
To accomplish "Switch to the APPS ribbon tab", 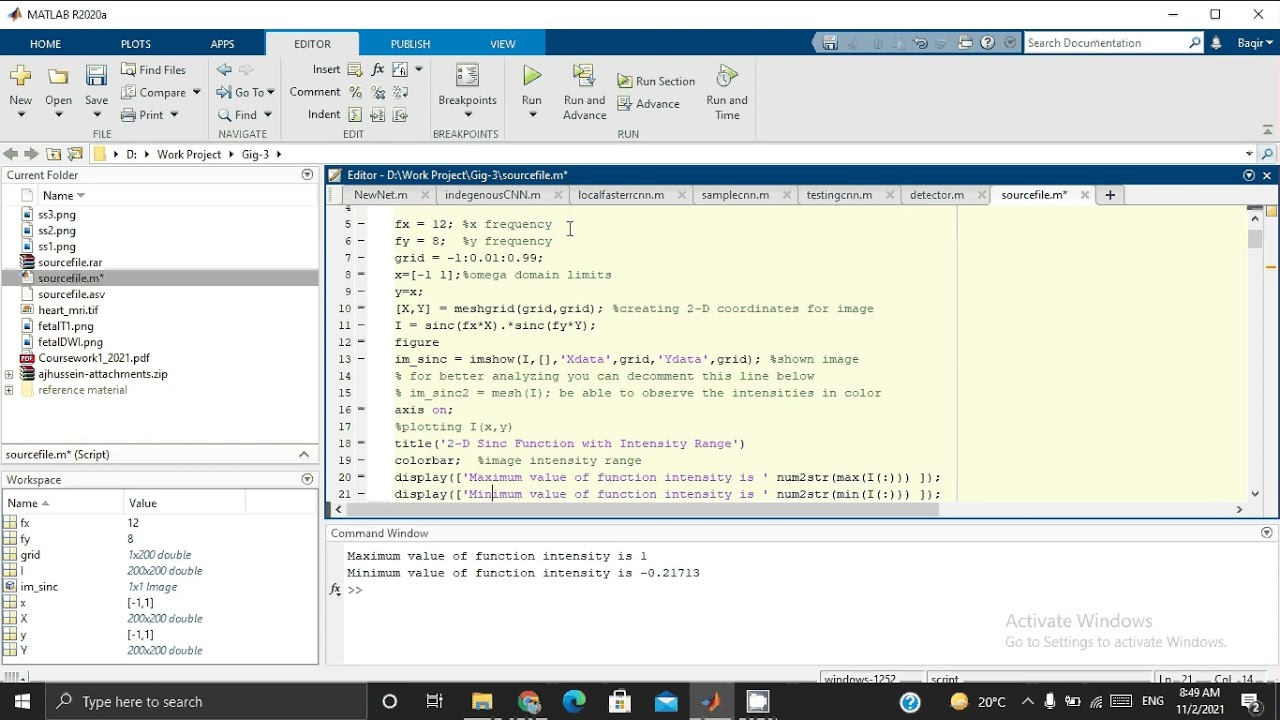I will 222,44.
